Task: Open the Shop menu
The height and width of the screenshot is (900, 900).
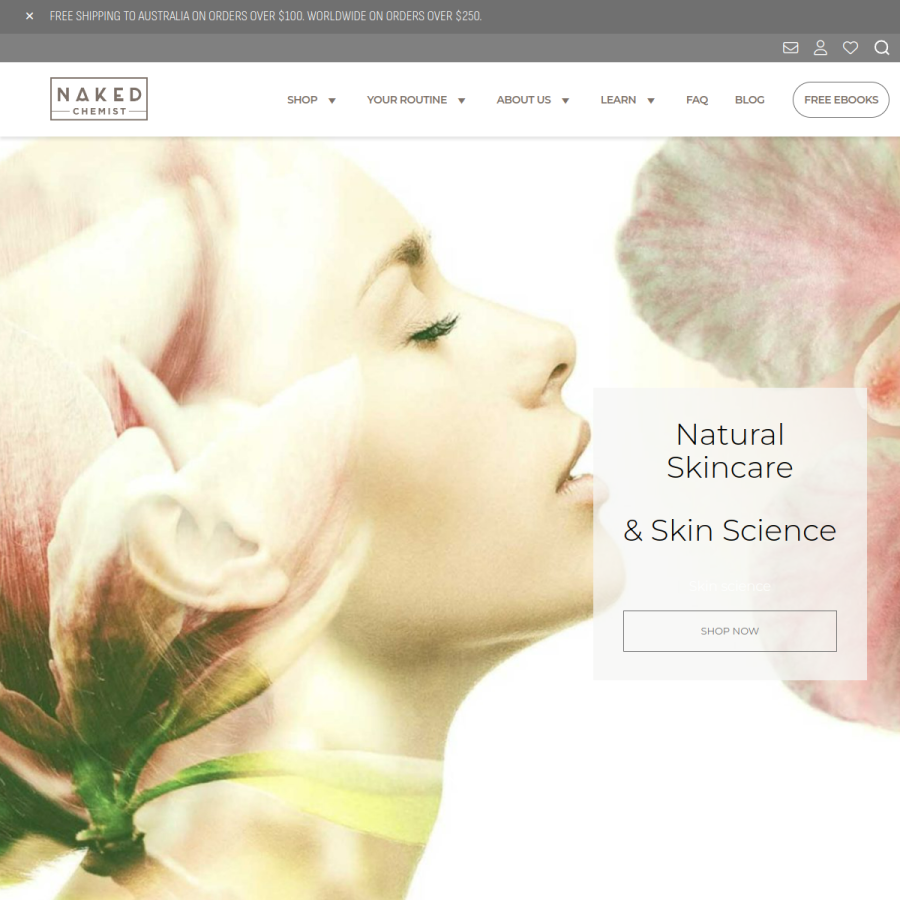Action: [x=302, y=100]
